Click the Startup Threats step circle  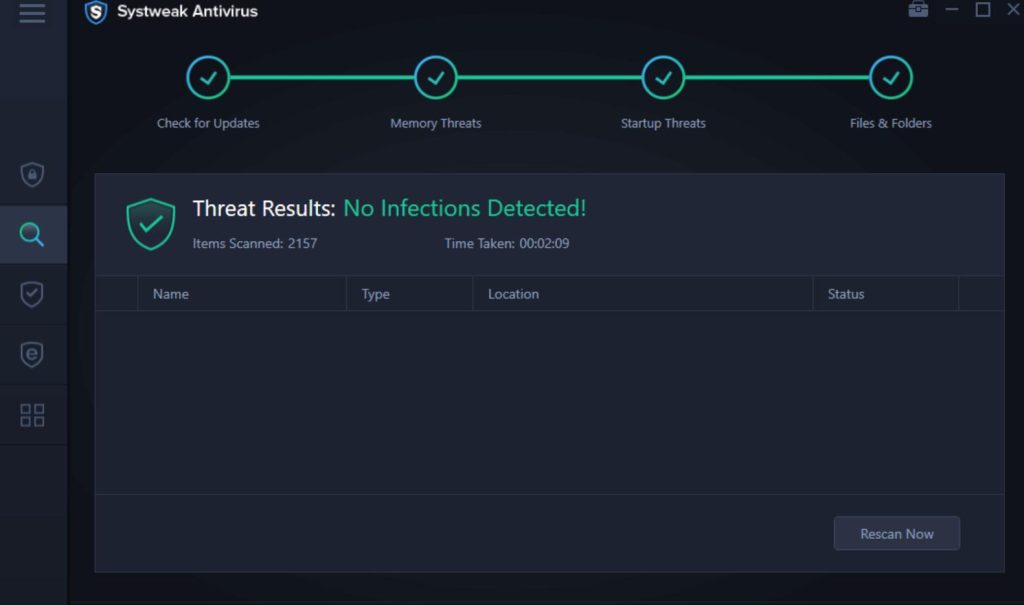(663, 78)
